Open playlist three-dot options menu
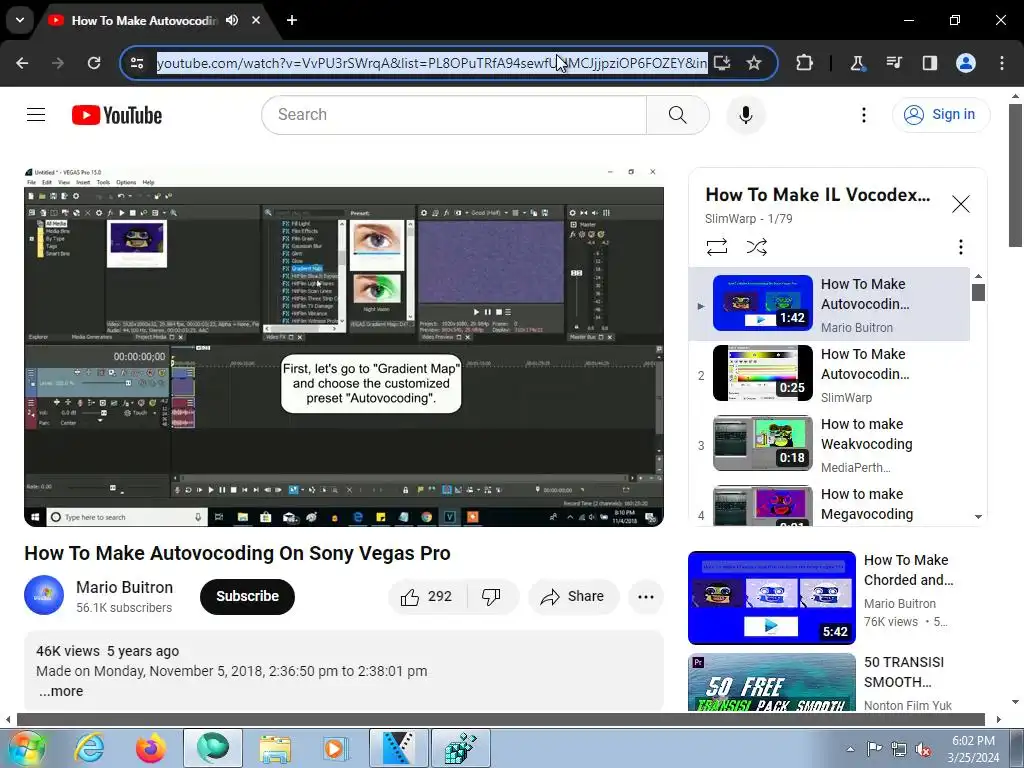The image size is (1024, 768). click(x=960, y=247)
